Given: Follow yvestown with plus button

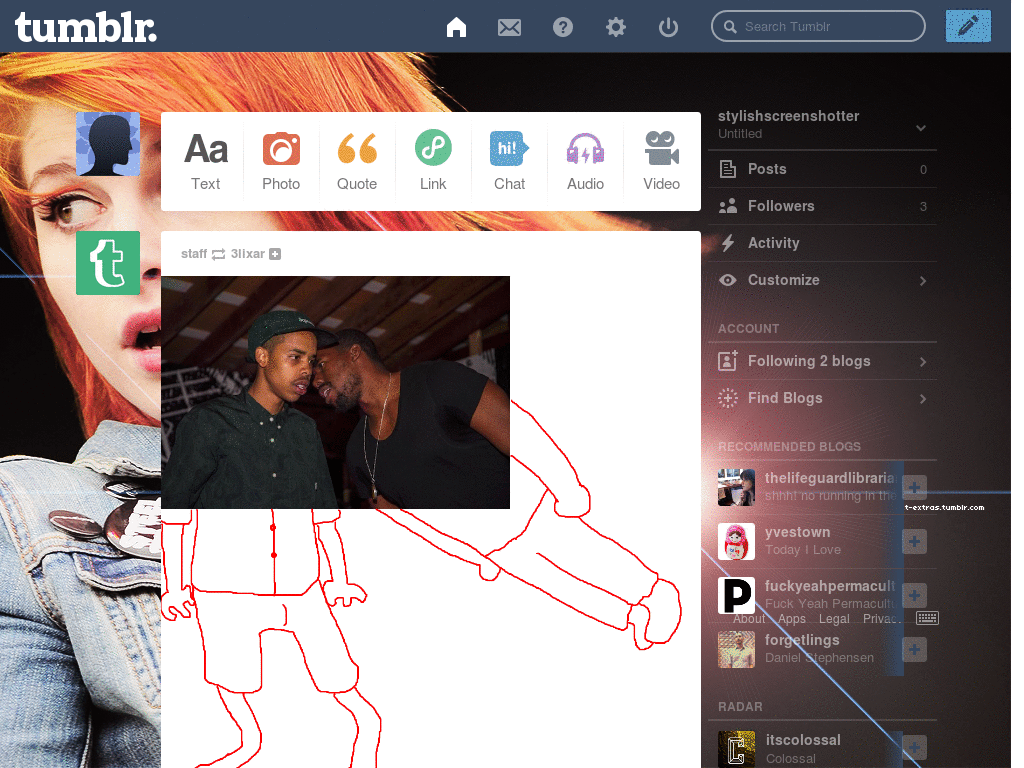Looking at the screenshot, I should point(914,541).
